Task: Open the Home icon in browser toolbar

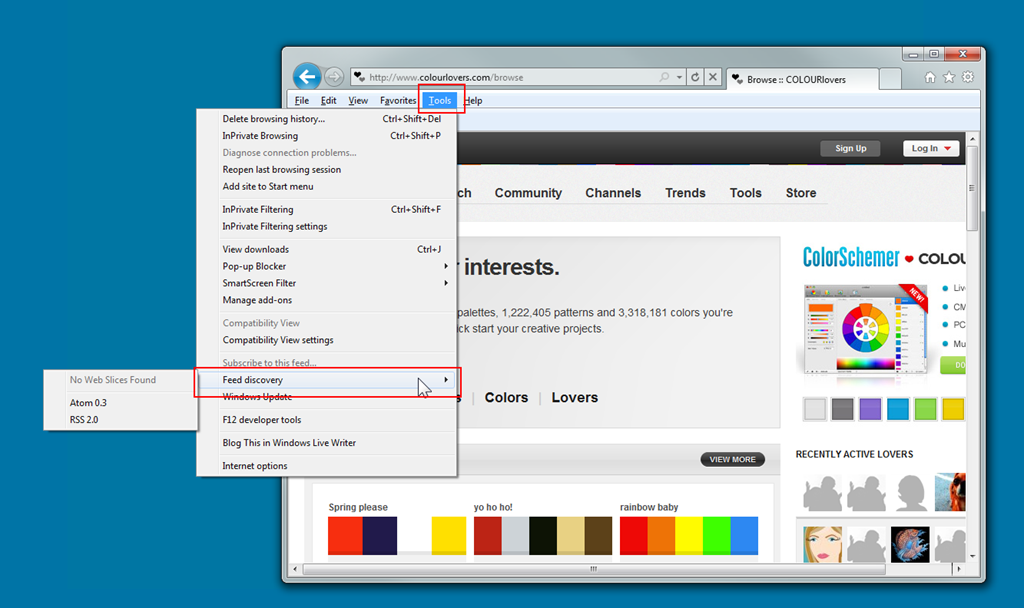Action: 930,78
